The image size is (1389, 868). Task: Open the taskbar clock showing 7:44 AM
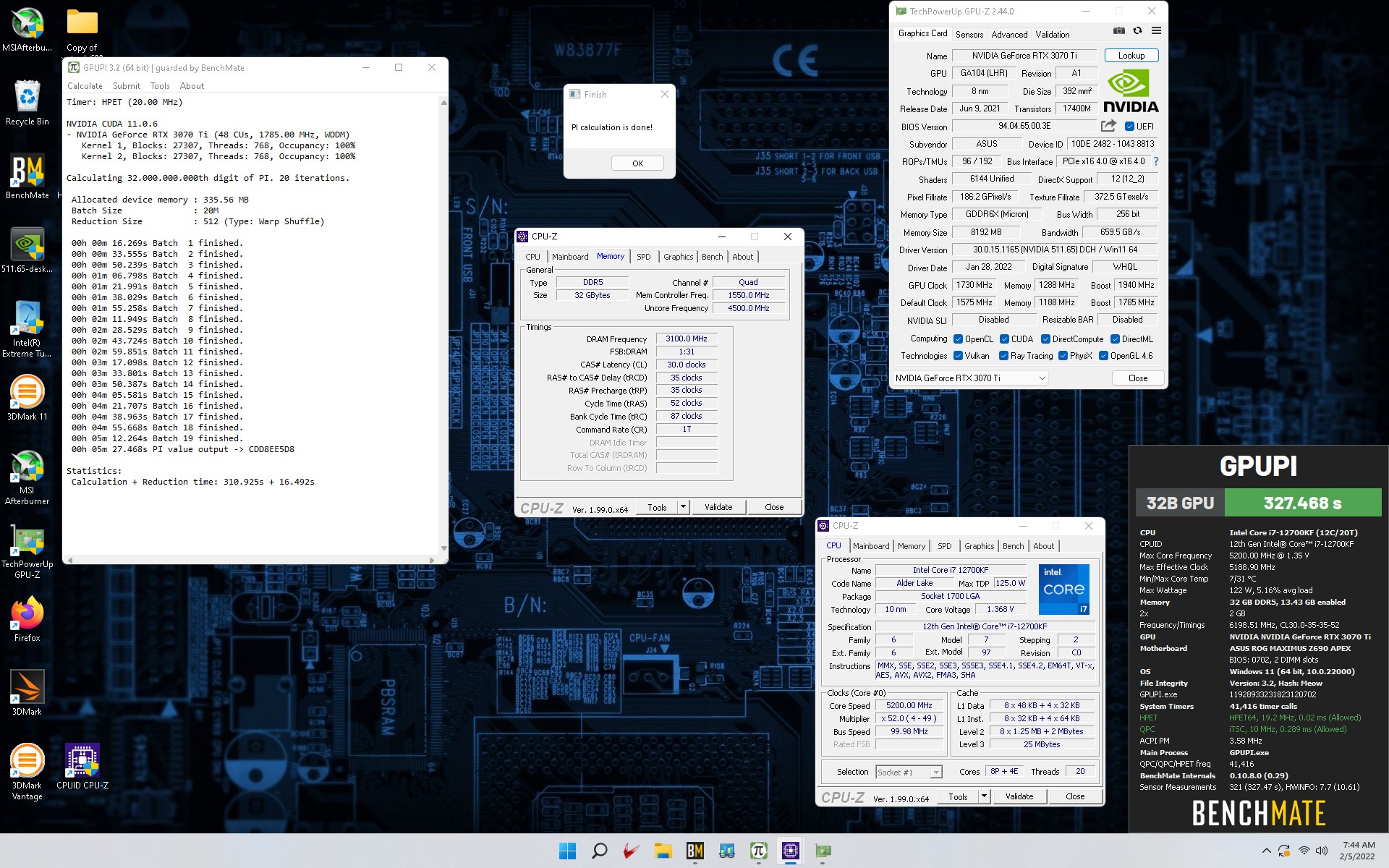tap(1357, 851)
